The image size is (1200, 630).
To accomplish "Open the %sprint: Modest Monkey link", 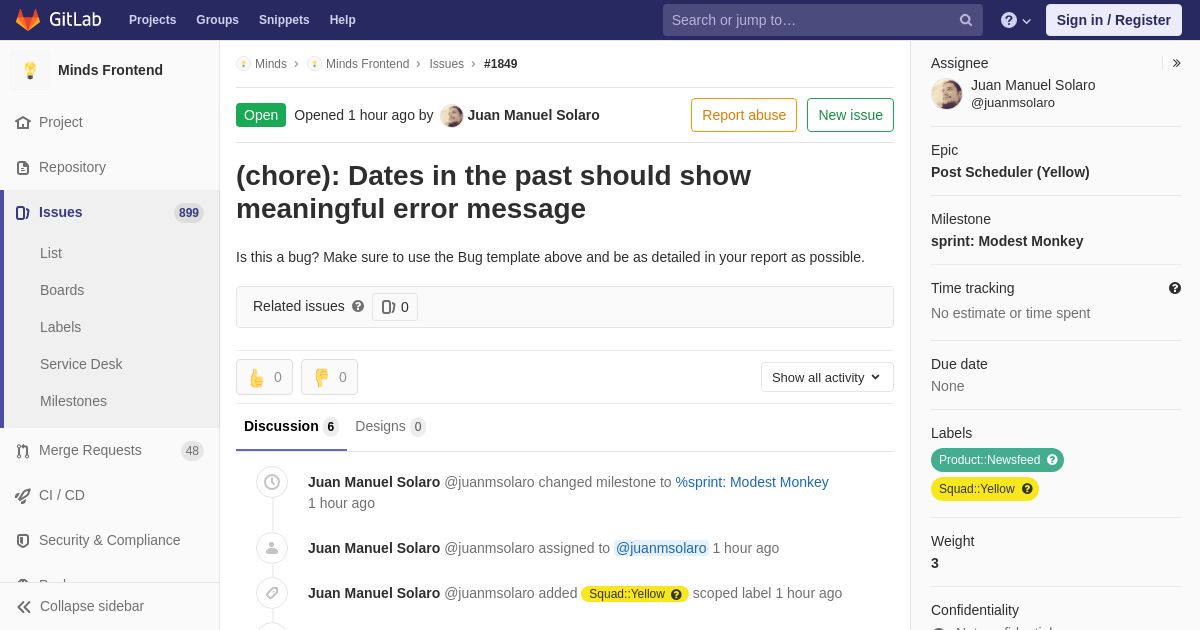I will pyautogui.click(x=752, y=482).
